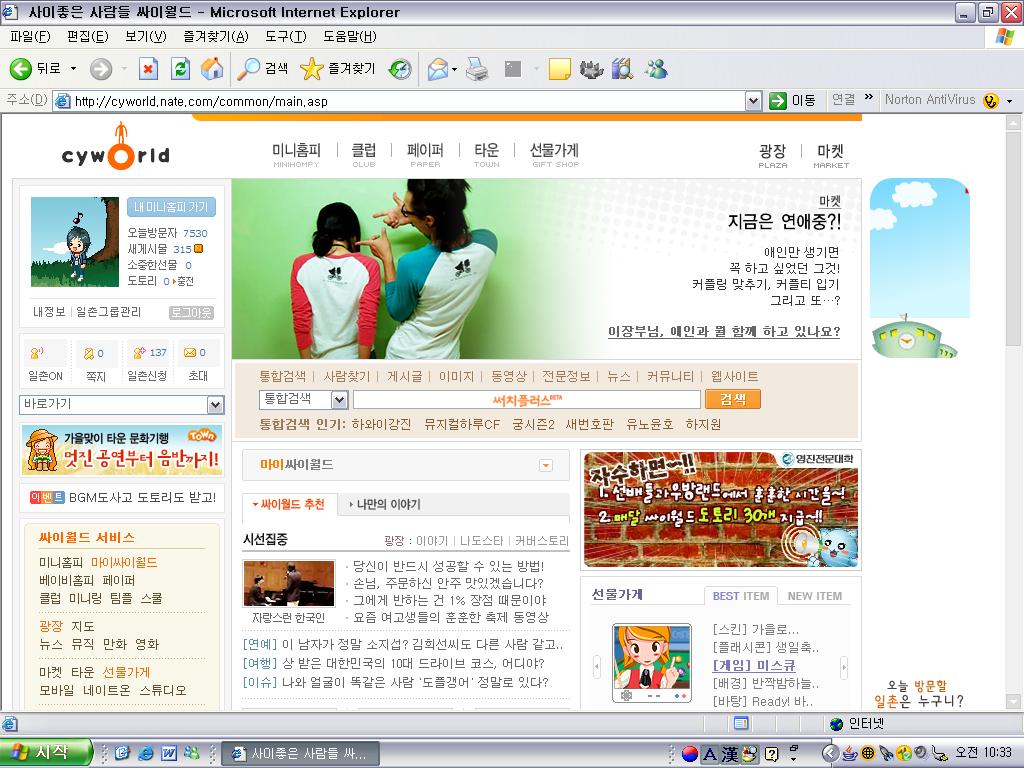Click the Windows 시작 Start button
The height and width of the screenshot is (768, 1024).
pyautogui.click(x=46, y=752)
